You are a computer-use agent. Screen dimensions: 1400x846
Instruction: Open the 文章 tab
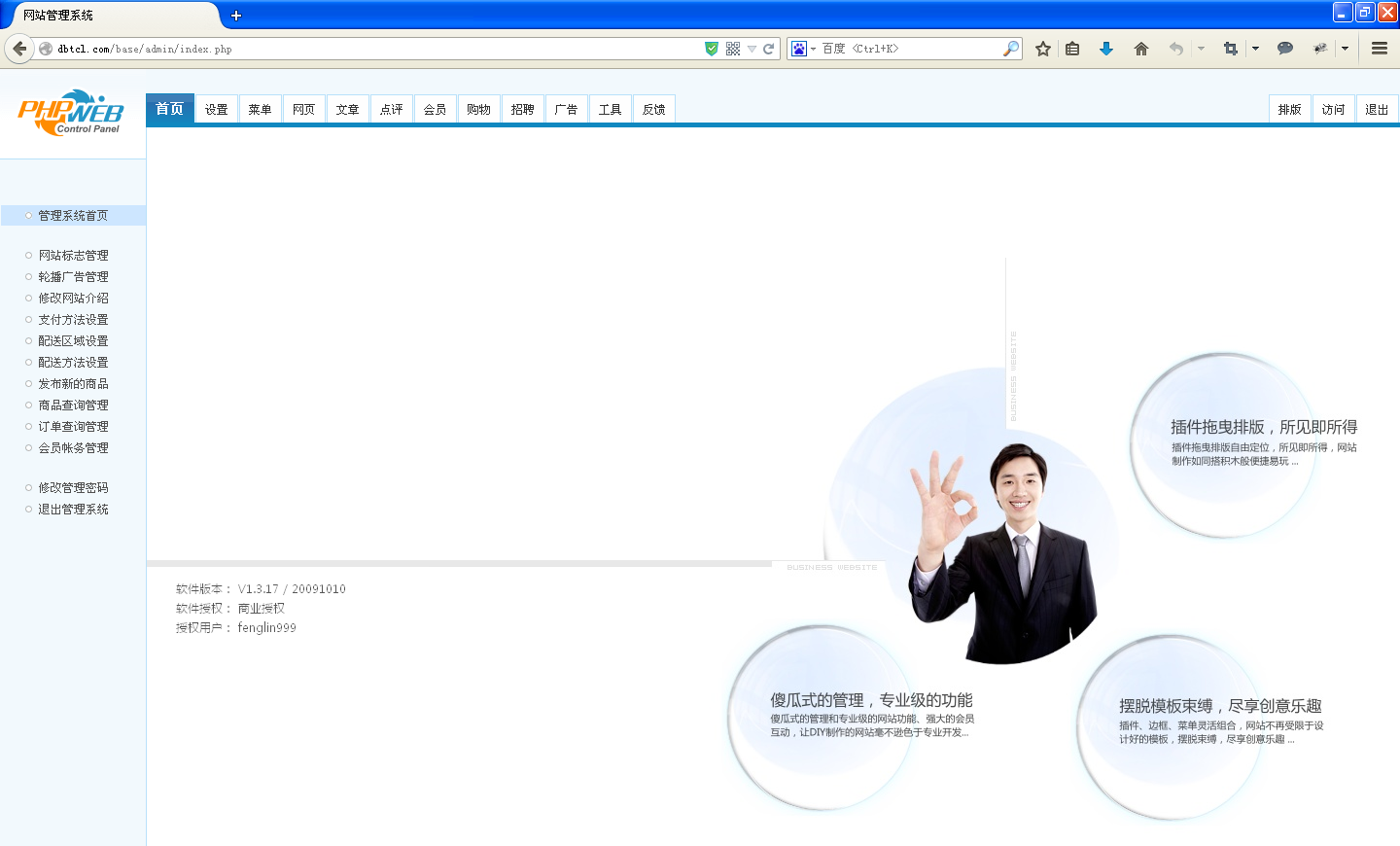(x=348, y=109)
